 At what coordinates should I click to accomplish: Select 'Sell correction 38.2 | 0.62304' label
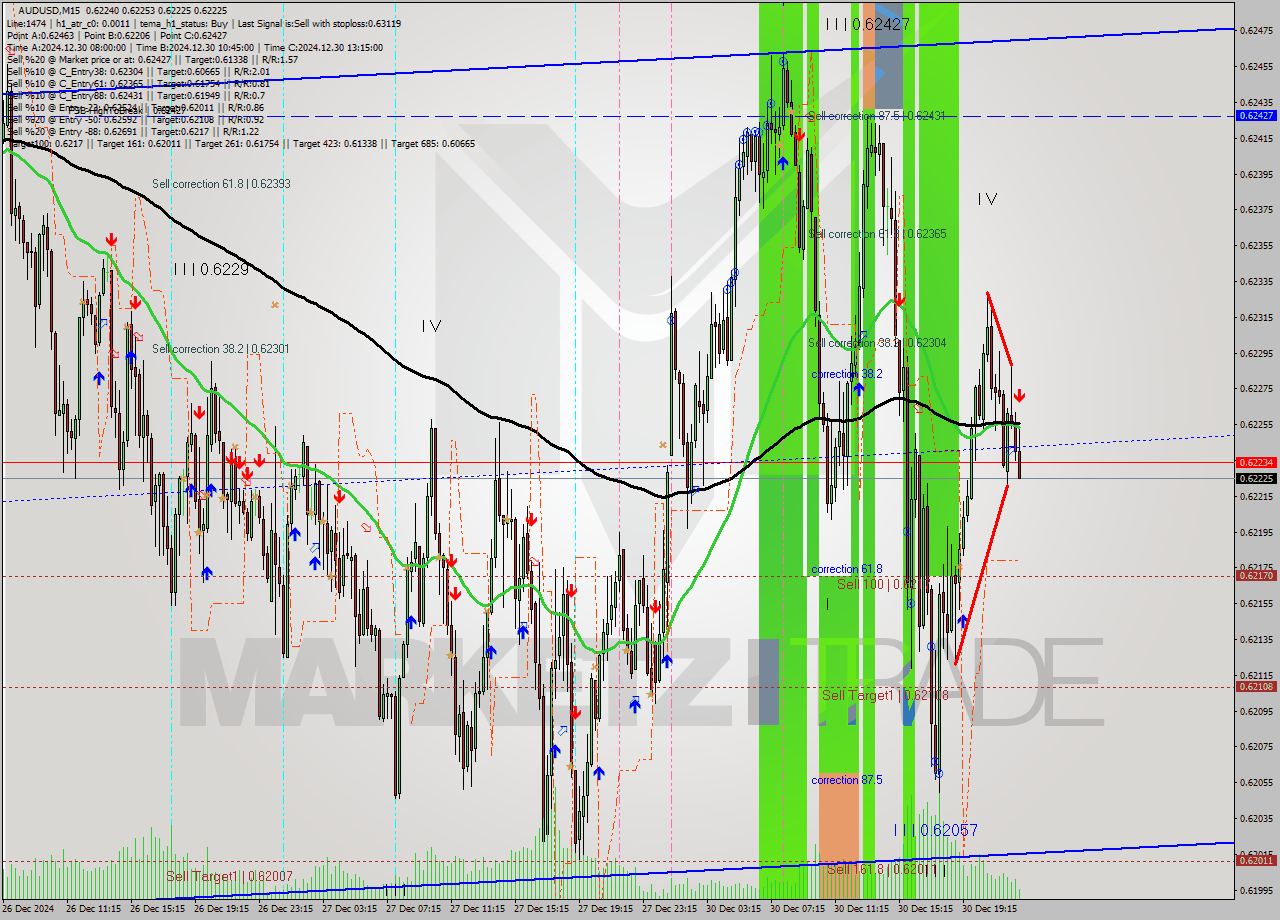pyautogui.click(x=877, y=343)
